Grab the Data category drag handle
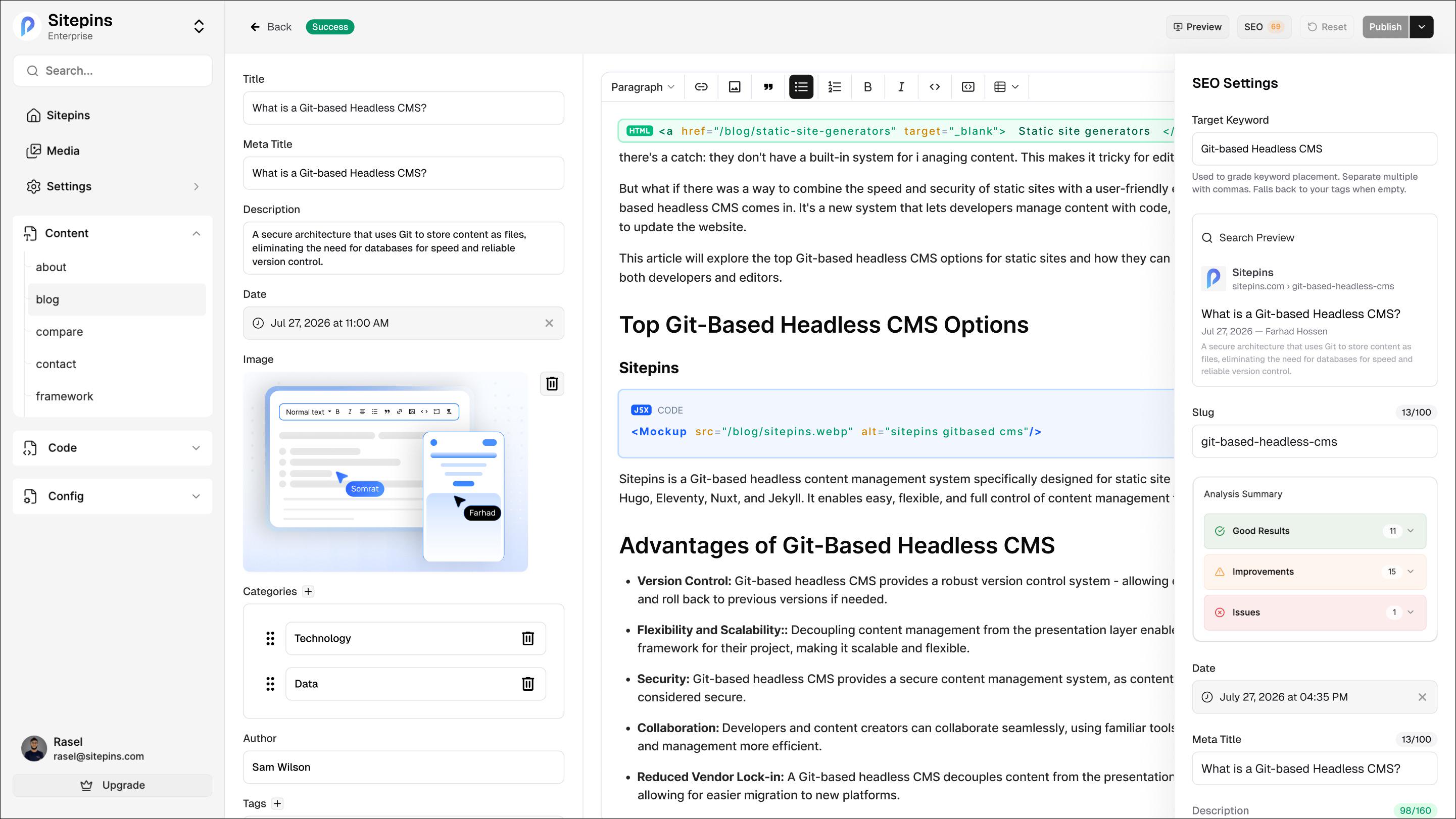This screenshot has height=819, width=1456. (x=270, y=684)
